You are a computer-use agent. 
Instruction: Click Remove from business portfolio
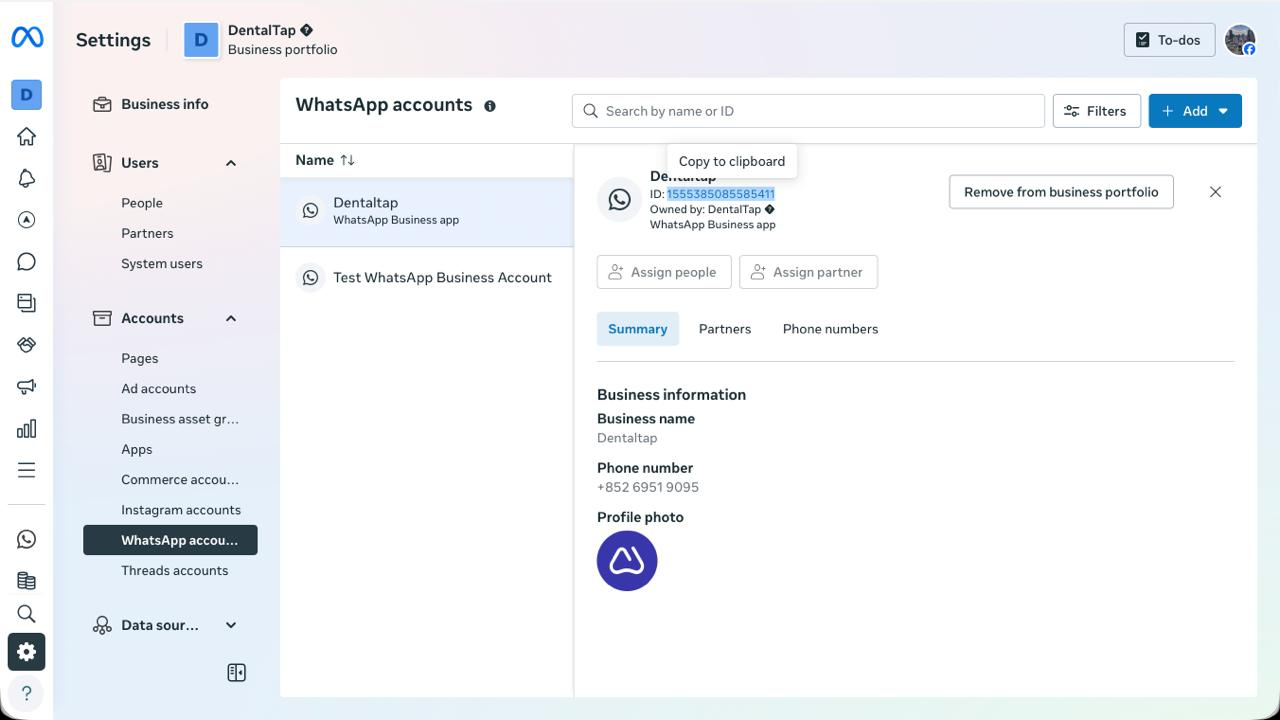click(x=1061, y=192)
